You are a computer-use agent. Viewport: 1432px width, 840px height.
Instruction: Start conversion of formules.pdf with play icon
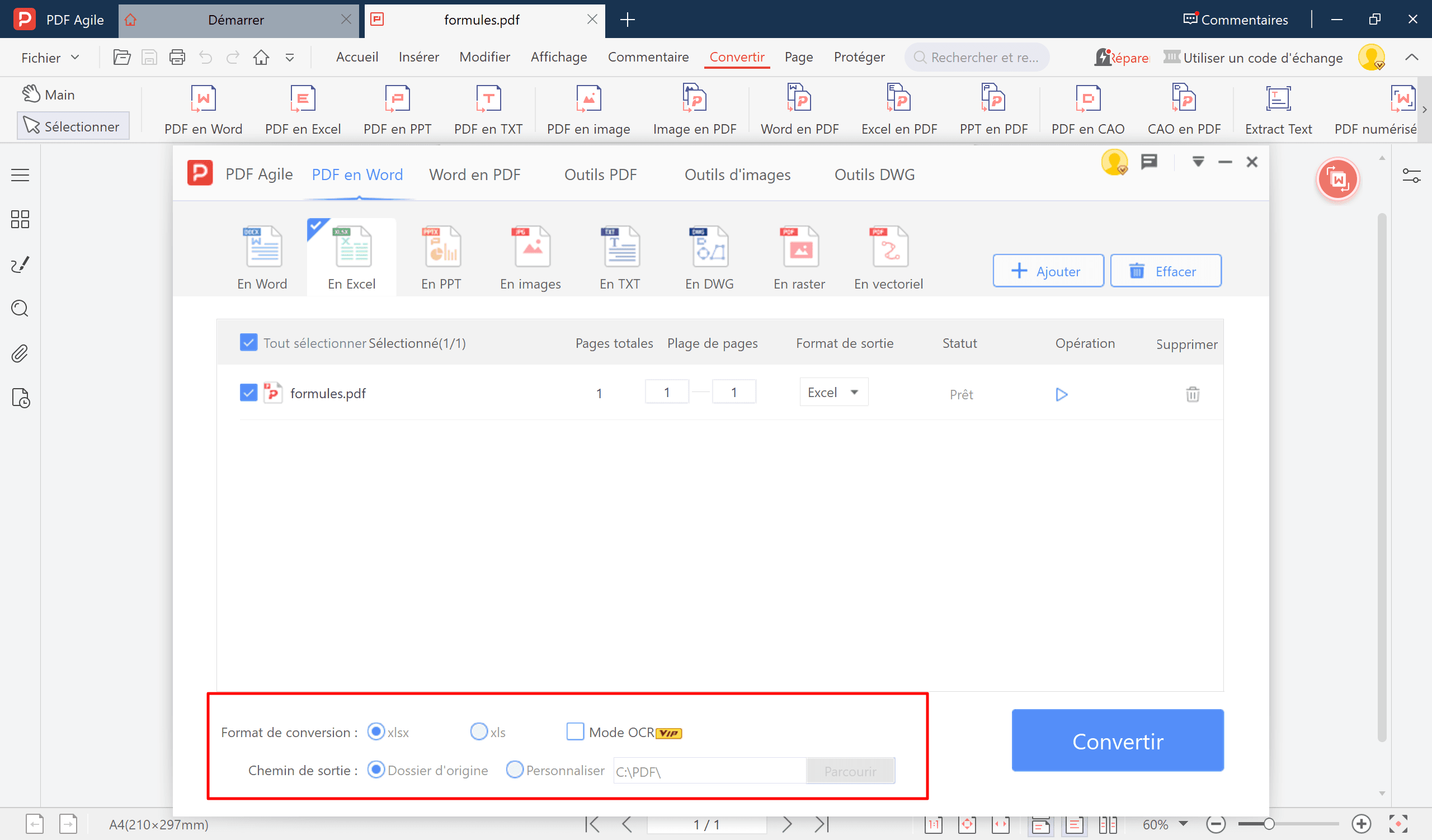pyautogui.click(x=1061, y=394)
